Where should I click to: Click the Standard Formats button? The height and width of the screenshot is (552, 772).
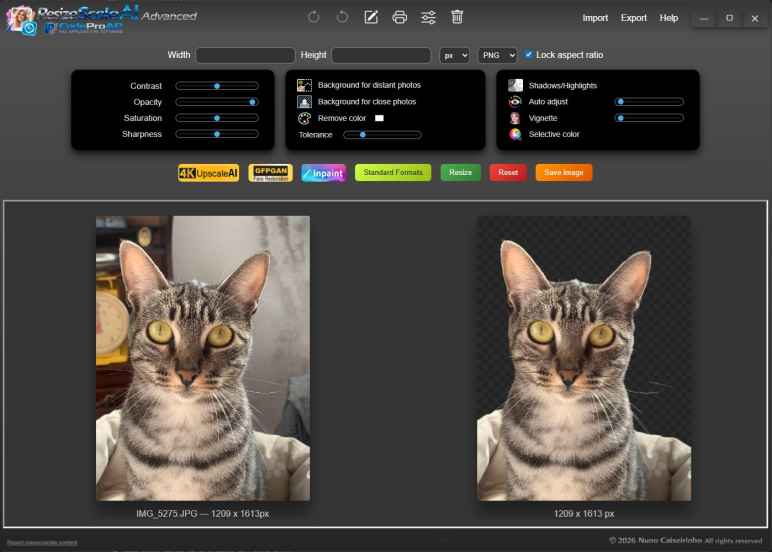[x=393, y=172]
